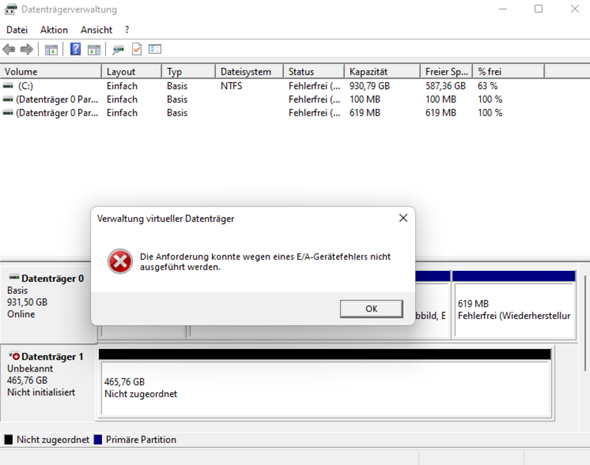Toggle the action pane toolbar icon
590x465 pixels.
click(x=94, y=50)
